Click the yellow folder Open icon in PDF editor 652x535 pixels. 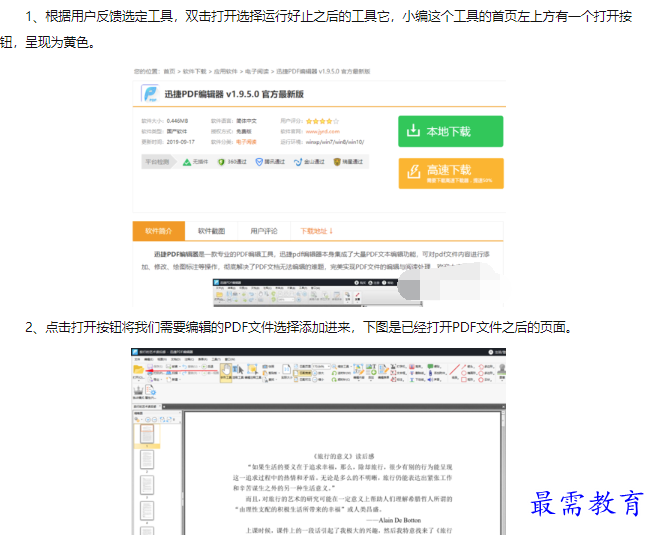click(x=138, y=370)
